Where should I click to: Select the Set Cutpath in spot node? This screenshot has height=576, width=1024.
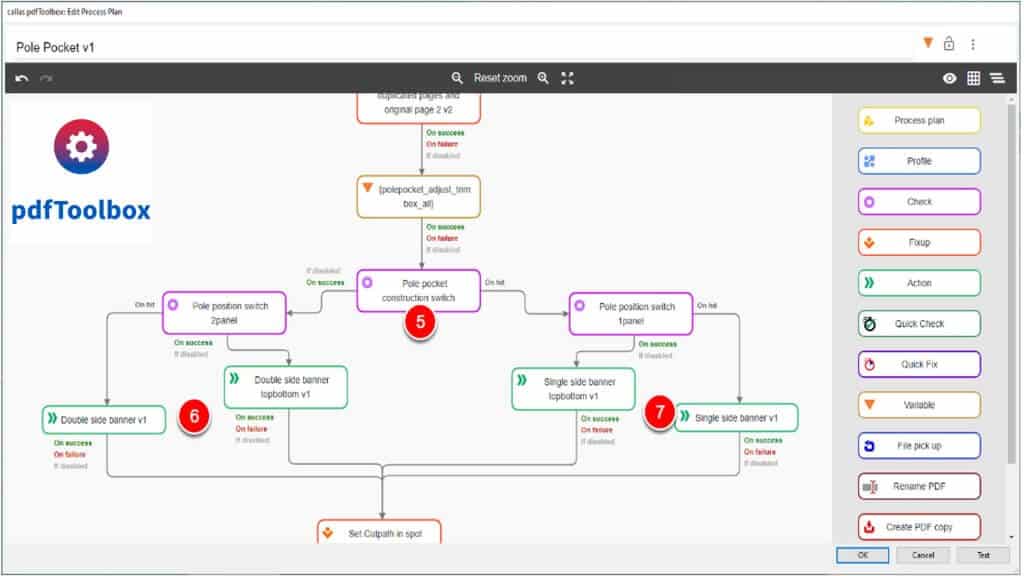point(379,532)
